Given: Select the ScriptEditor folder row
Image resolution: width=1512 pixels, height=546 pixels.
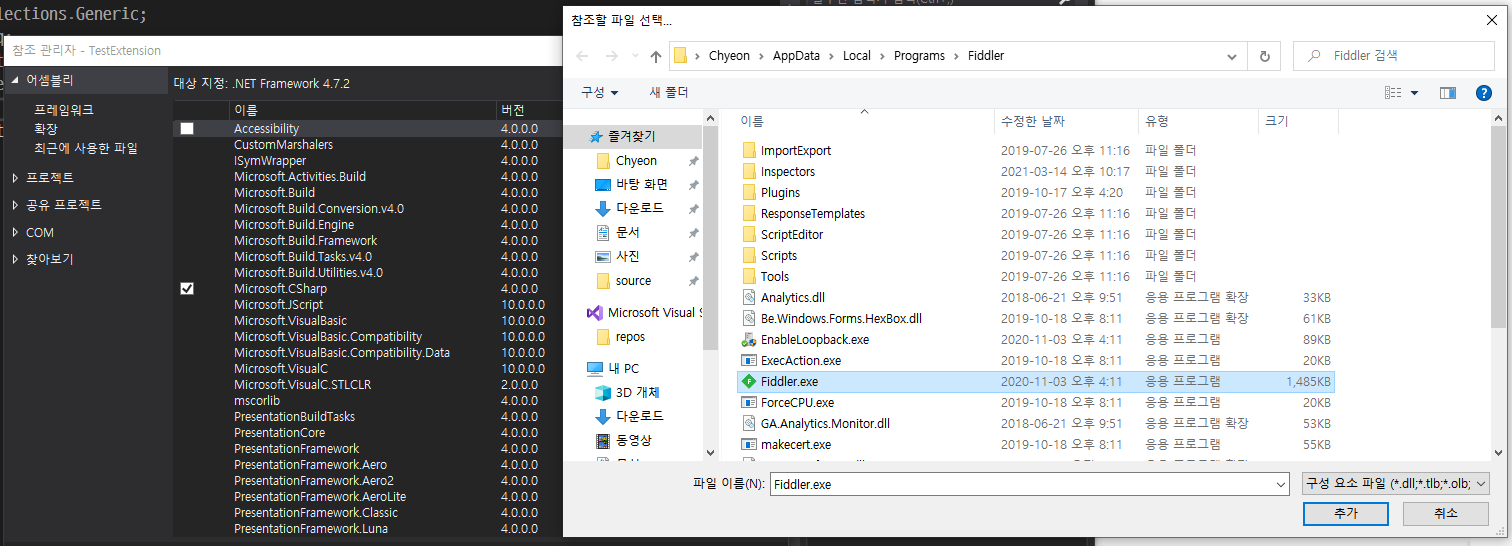Looking at the screenshot, I should click(x=1035, y=234).
